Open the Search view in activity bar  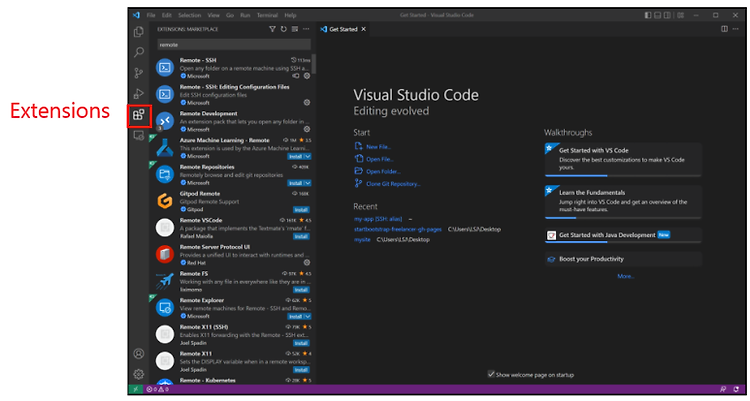[139, 52]
